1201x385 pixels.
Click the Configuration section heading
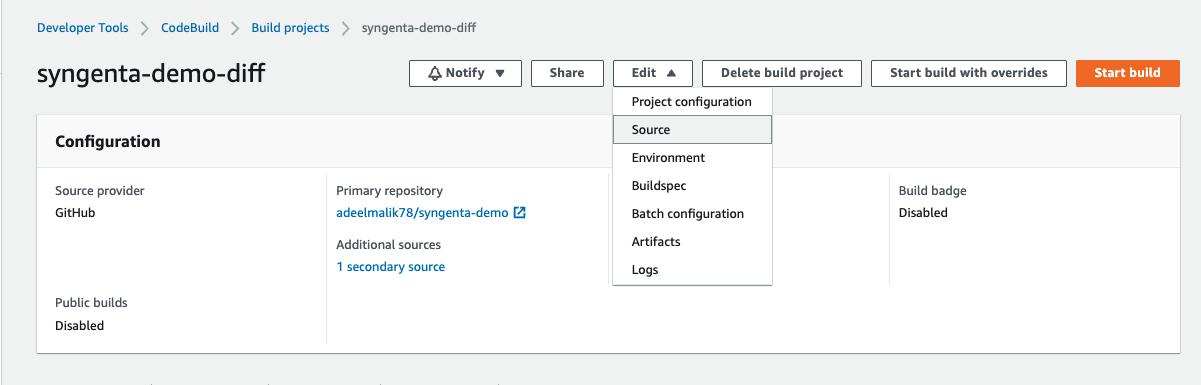click(x=108, y=142)
